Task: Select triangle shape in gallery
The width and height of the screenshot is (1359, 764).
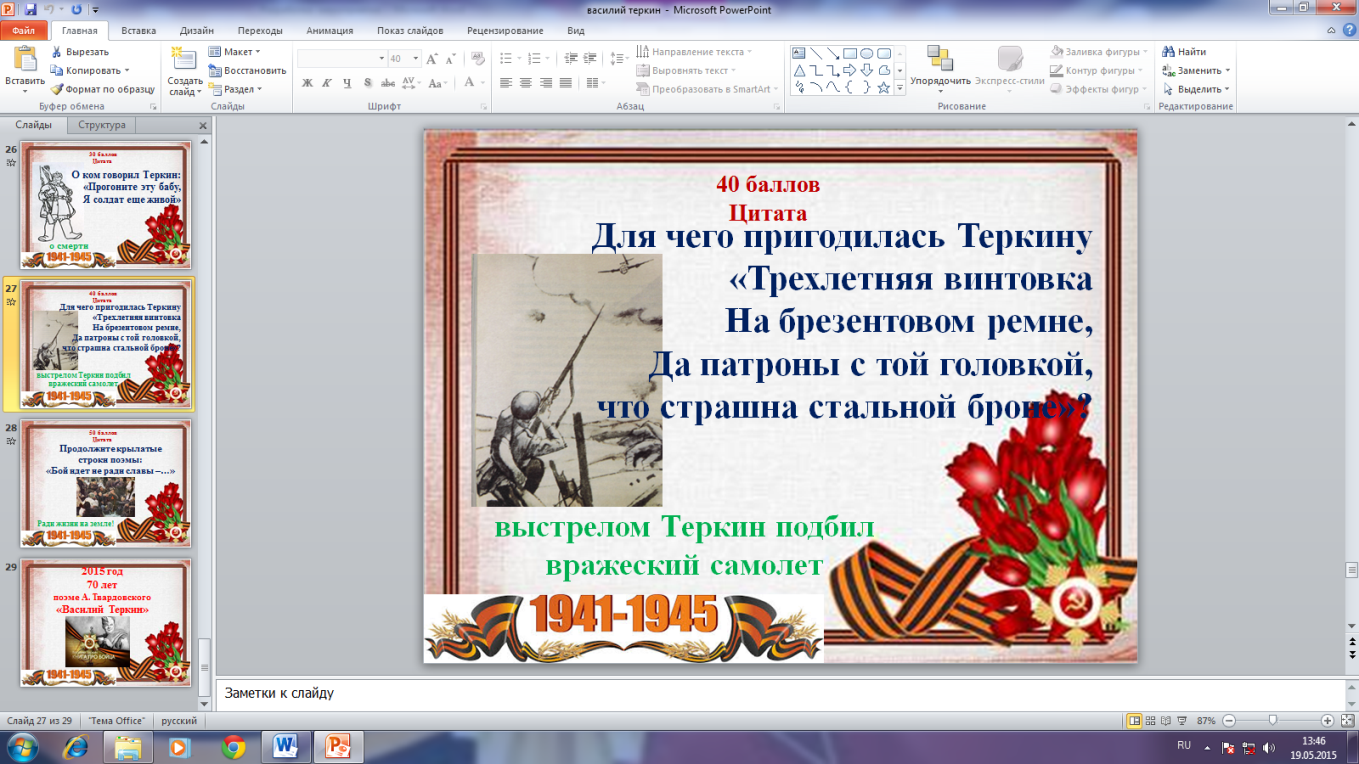Action: [x=800, y=70]
